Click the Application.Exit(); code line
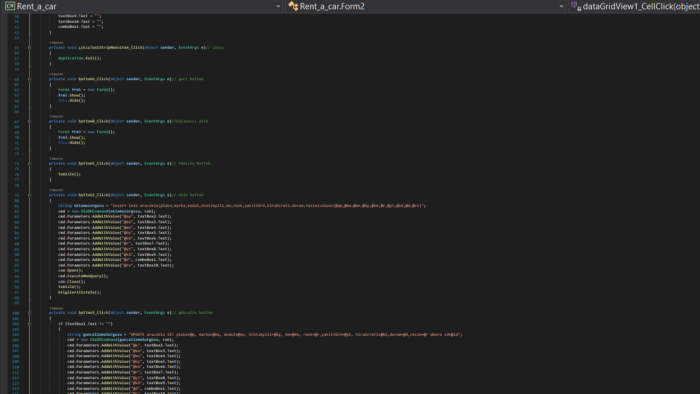The height and width of the screenshot is (394, 700). click(79, 58)
